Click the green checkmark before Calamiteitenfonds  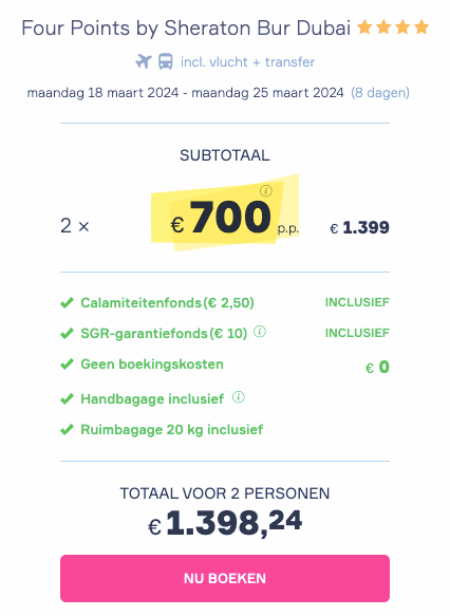click(x=67, y=303)
